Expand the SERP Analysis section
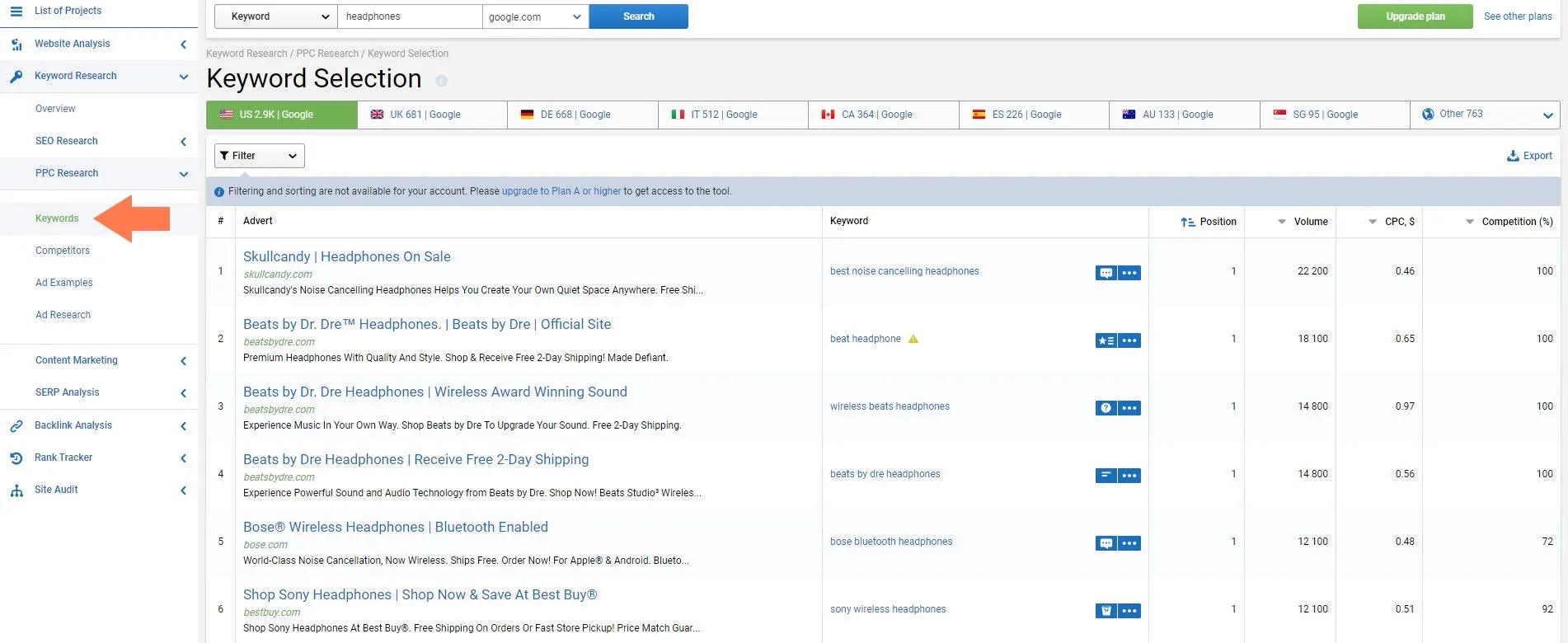Image resolution: width=1568 pixels, height=643 pixels. (183, 393)
